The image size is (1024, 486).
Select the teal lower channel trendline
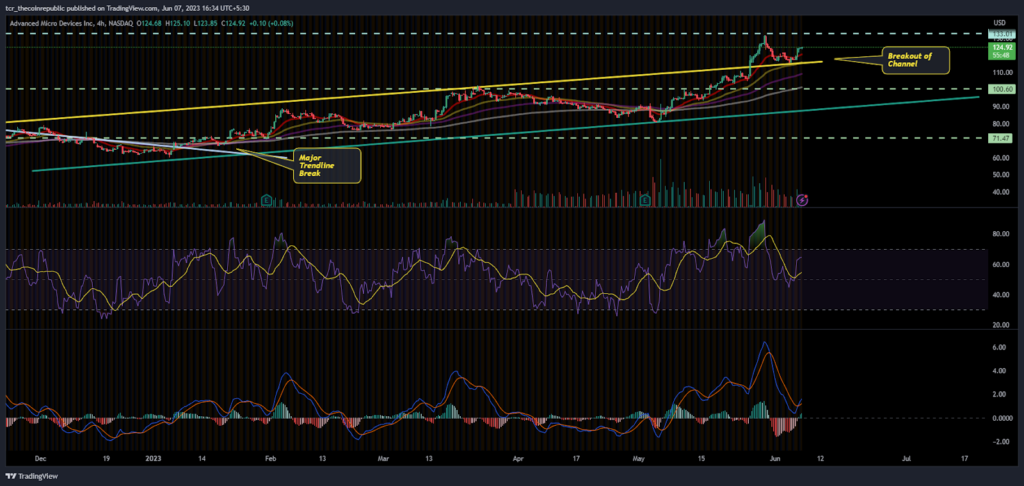[x=506, y=134]
